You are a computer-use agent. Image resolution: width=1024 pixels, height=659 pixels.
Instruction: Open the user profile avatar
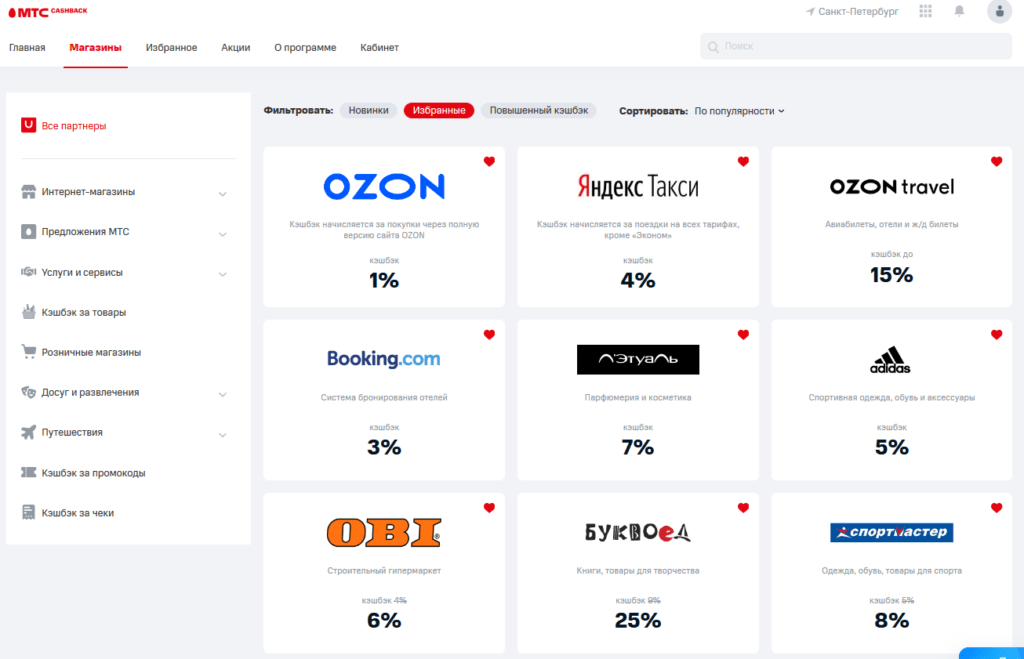pyautogui.click(x=999, y=11)
